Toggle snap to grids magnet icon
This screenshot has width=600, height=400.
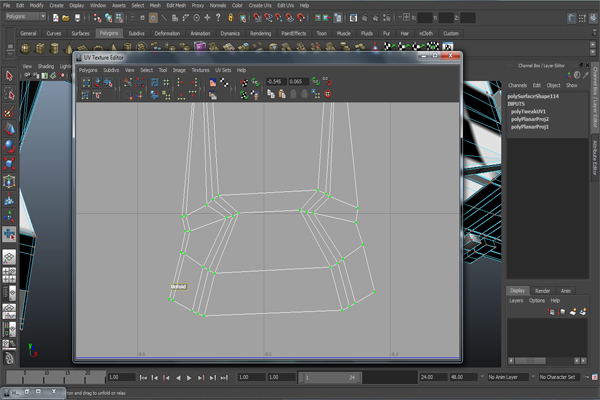258,18
